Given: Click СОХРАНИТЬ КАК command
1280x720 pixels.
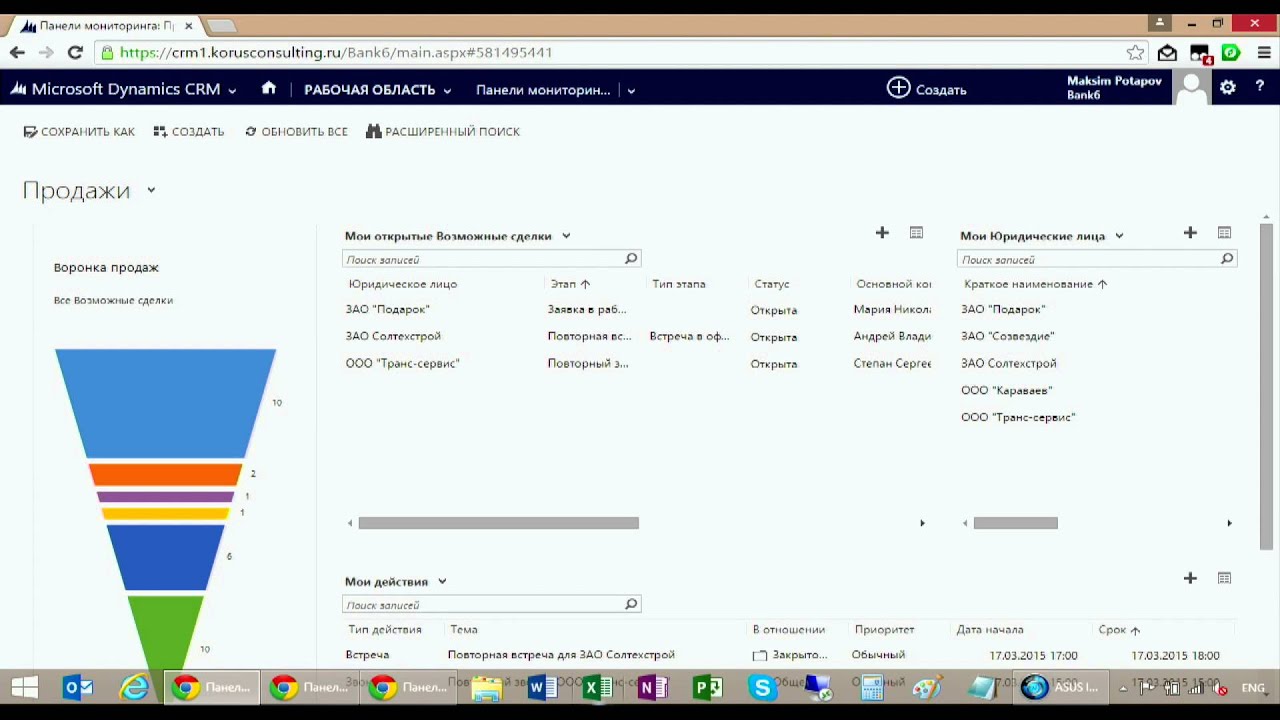Looking at the screenshot, I should click(79, 131).
